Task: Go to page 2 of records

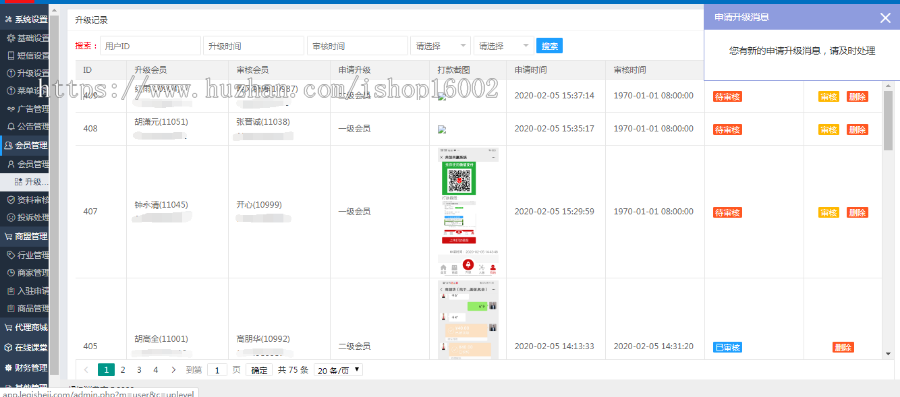Action: (122, 370)
